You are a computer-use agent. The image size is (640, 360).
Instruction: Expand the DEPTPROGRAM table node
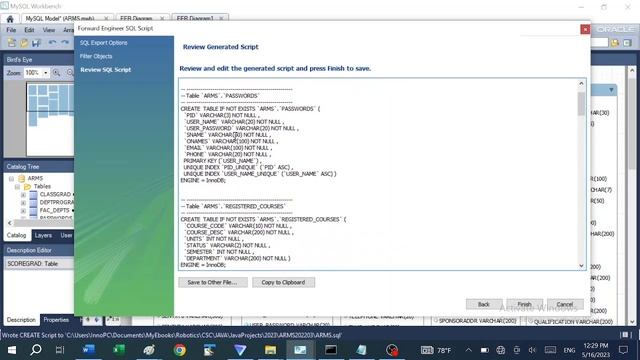tap(23, 202)
